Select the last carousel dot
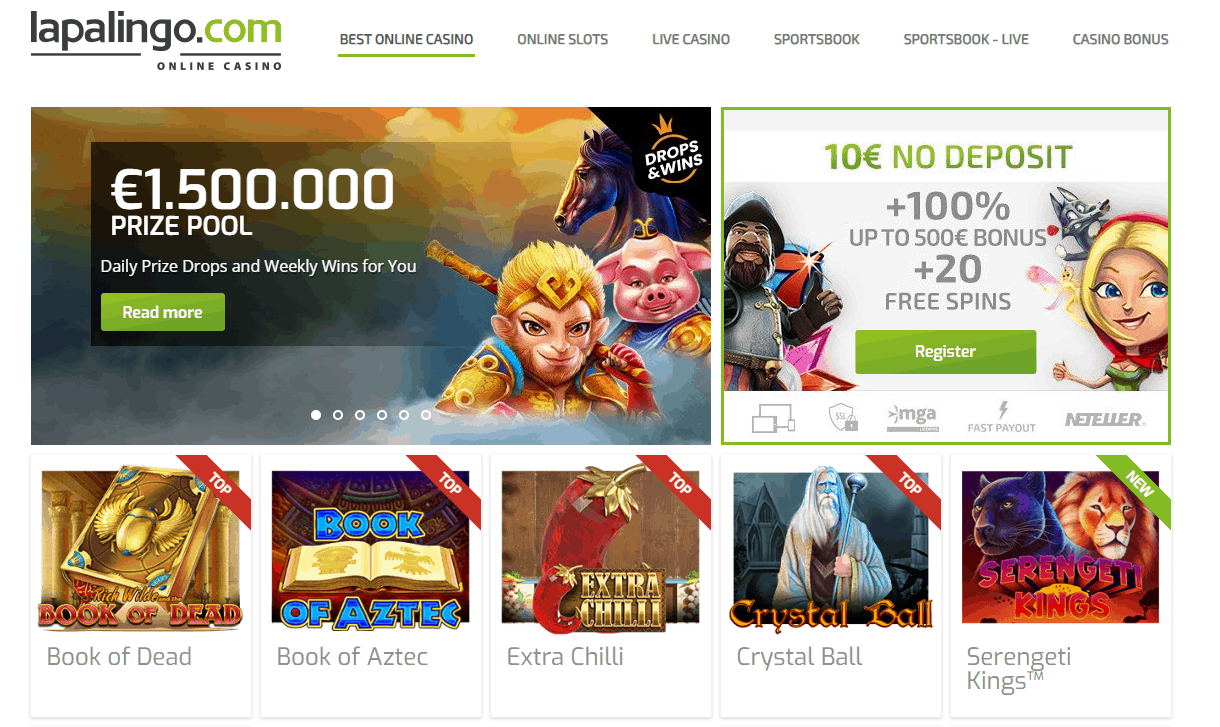The width and height of the screenshot is (1220, 727). point(426,414)
